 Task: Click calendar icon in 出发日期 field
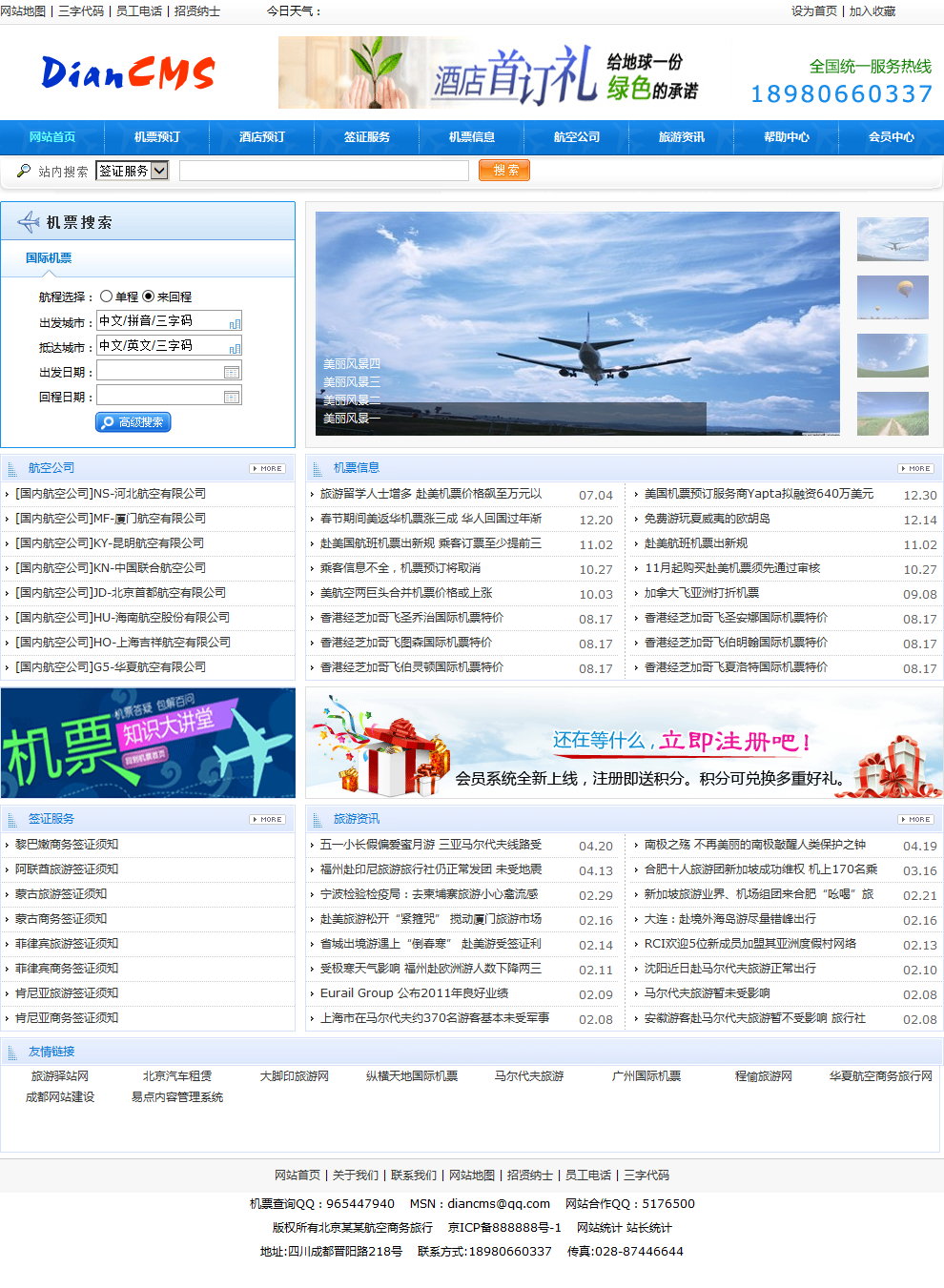pyautogui.click(x=231, y=372)
